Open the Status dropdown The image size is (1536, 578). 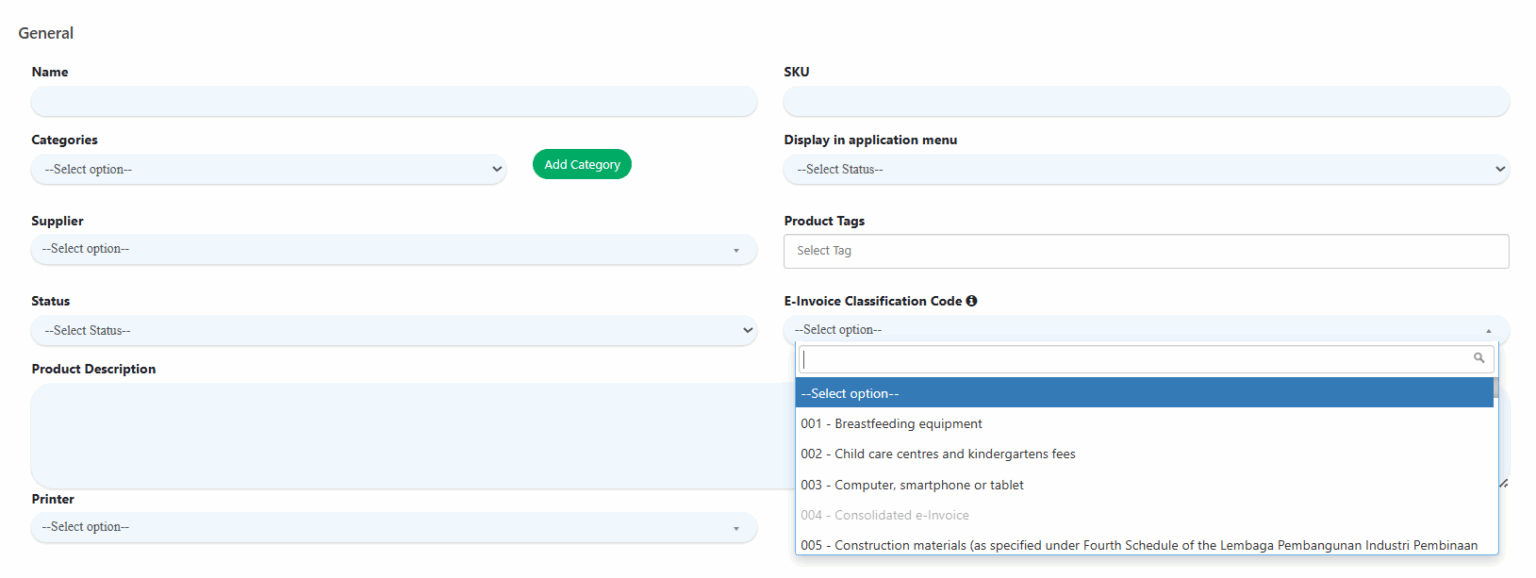[393, 330]
